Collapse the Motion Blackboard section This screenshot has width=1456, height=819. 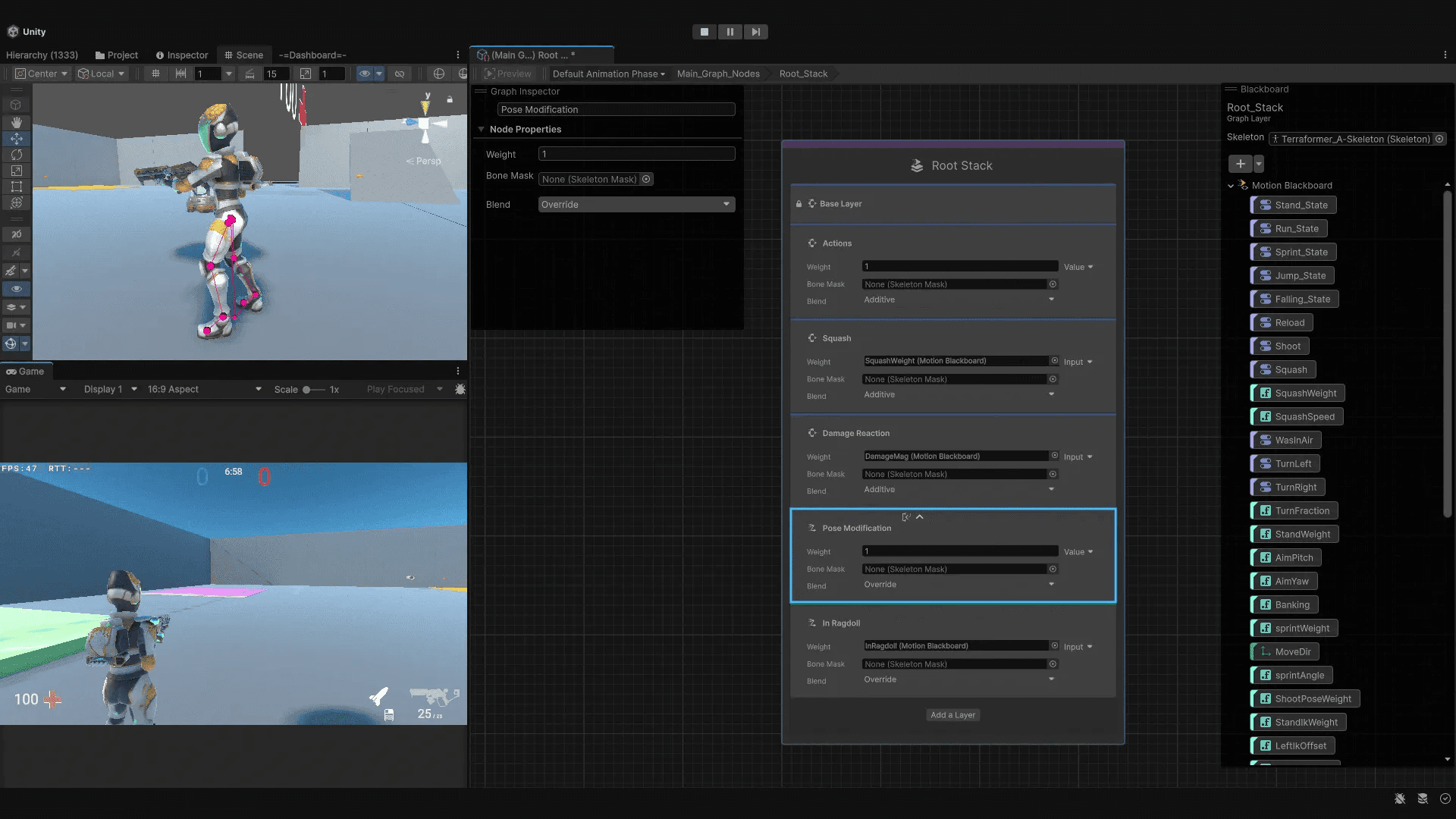click(x=1231, y=185)
